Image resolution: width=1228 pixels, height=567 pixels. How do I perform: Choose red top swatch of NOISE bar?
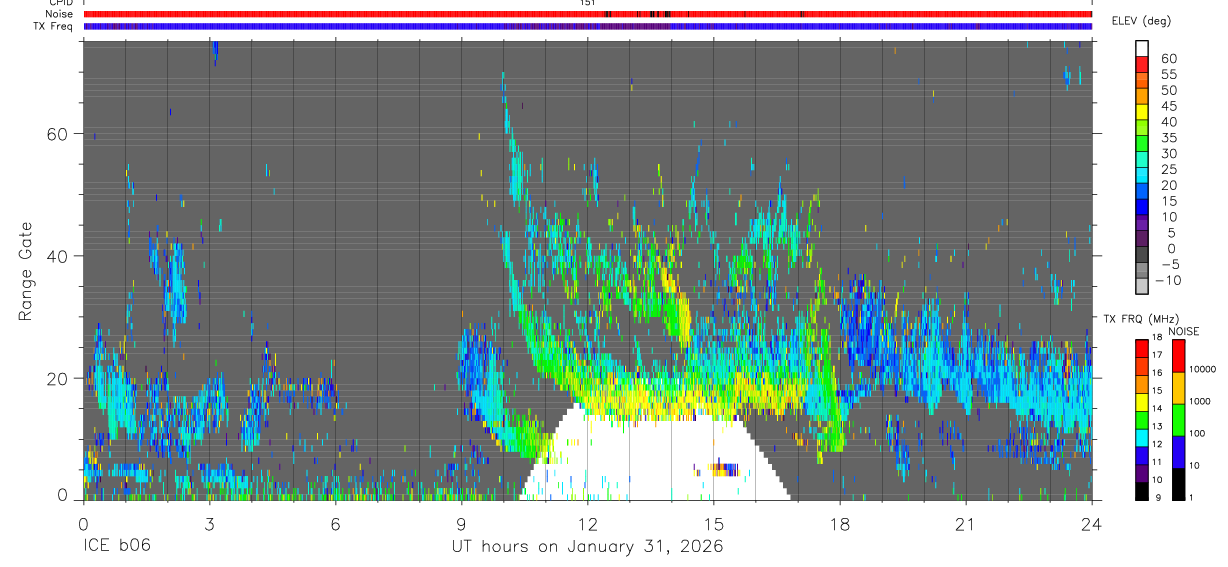click(1179, 355)
